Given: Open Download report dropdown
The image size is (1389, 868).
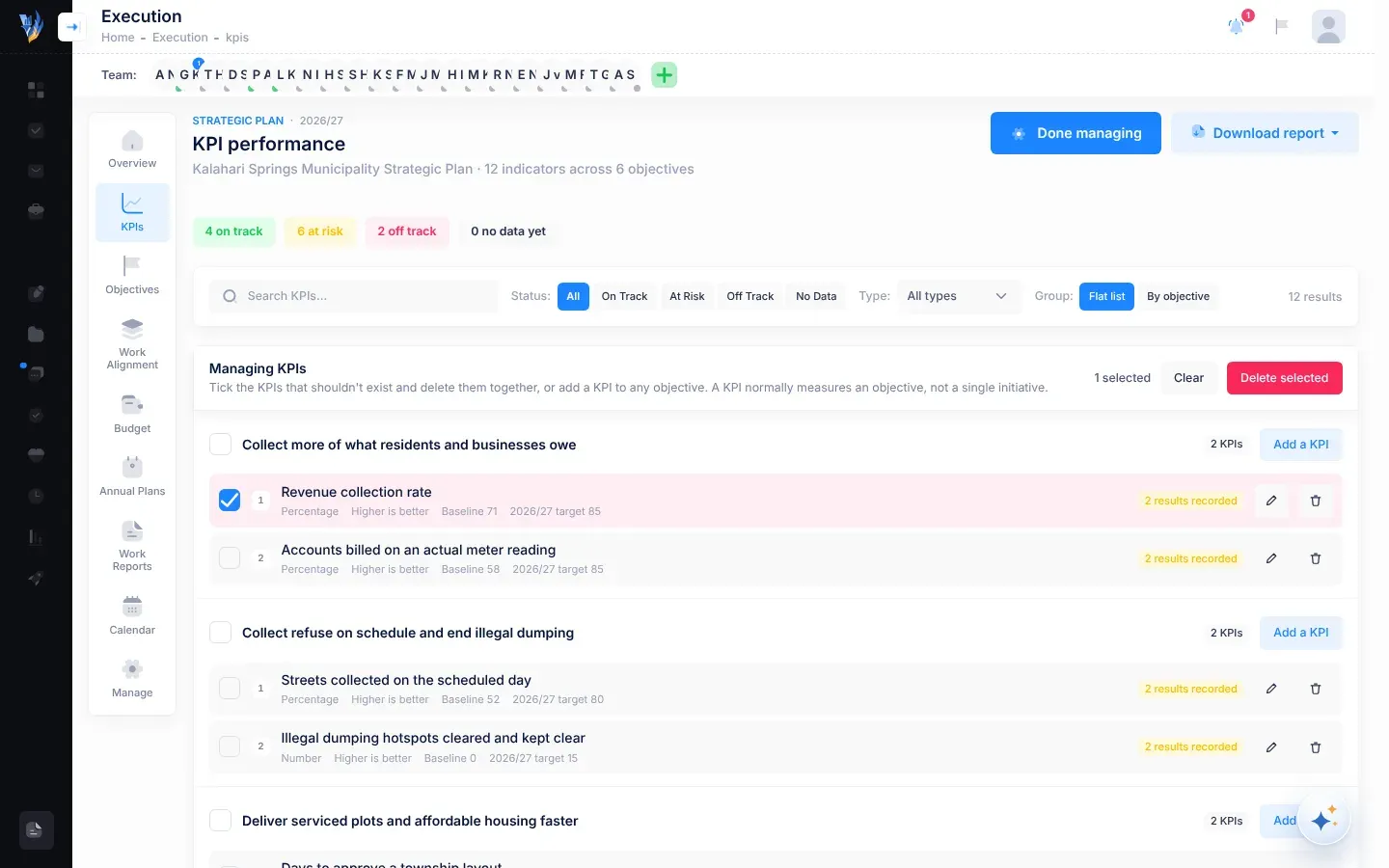Looking at the screenshot, I should pos(1265,133).
